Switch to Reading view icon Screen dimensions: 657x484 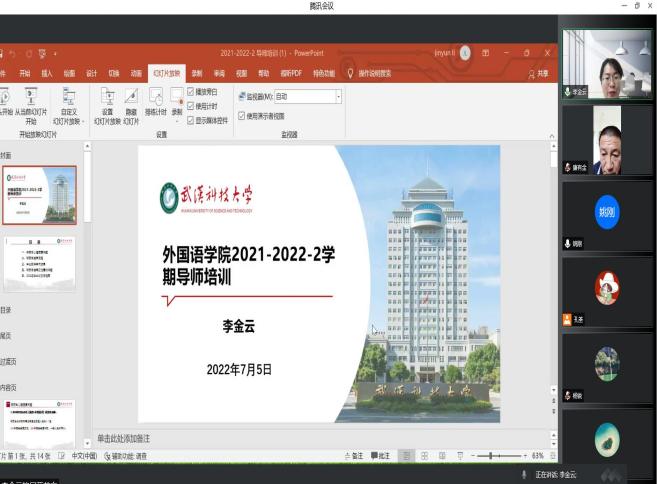point(442,456)
